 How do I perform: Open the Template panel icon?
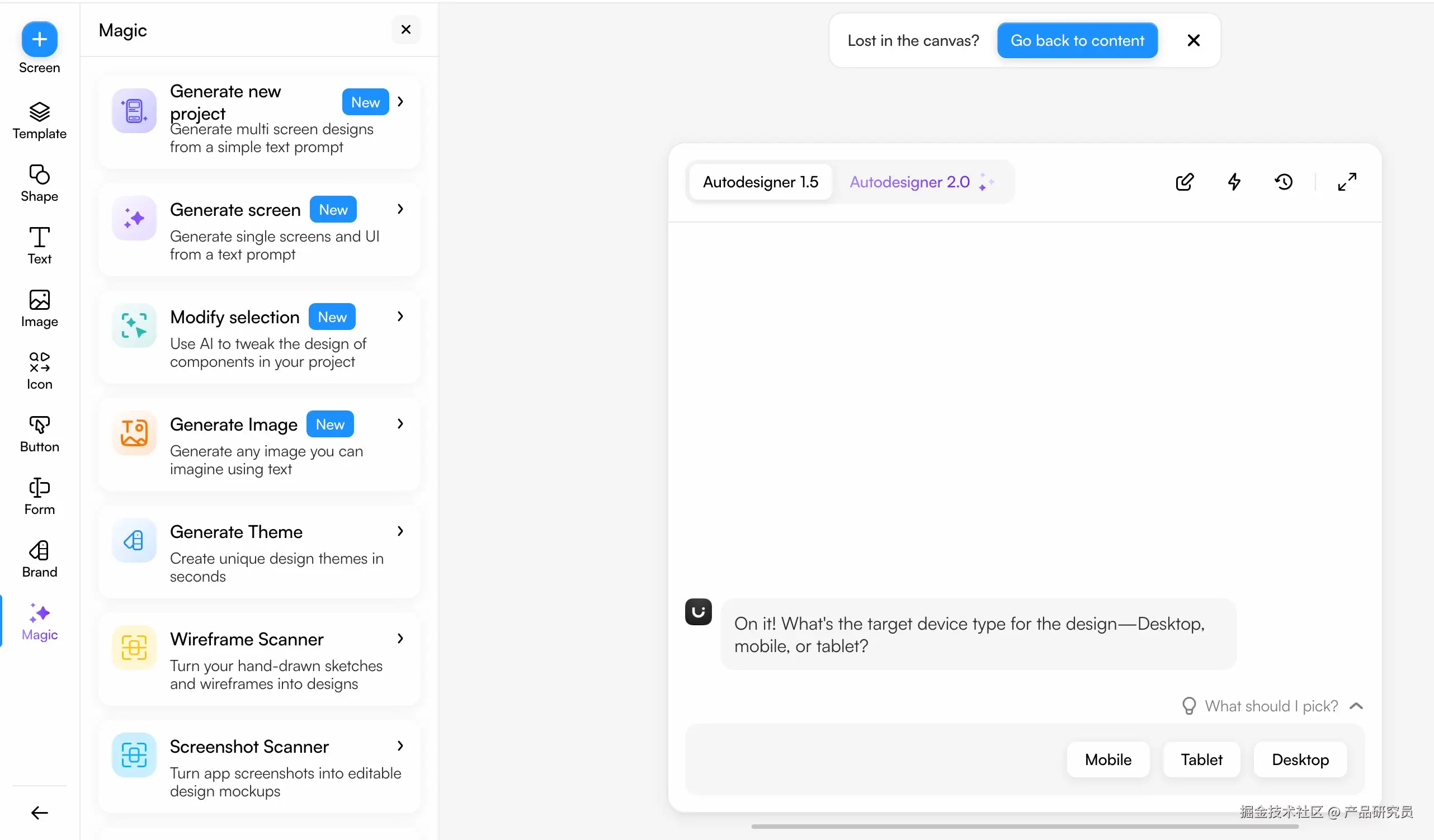(39, 112)
